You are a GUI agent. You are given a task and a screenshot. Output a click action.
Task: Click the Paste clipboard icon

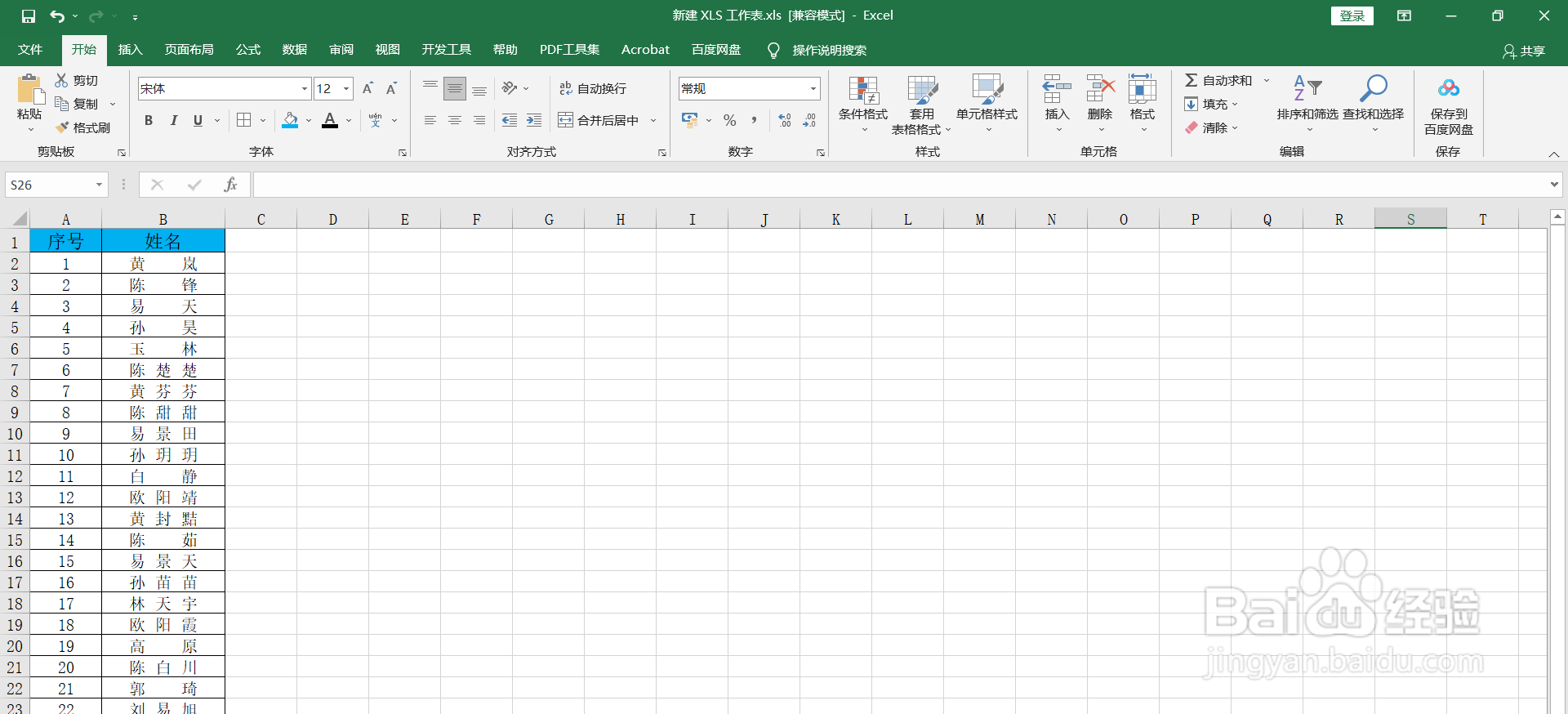pyautogui.click(x=30, y=89)
